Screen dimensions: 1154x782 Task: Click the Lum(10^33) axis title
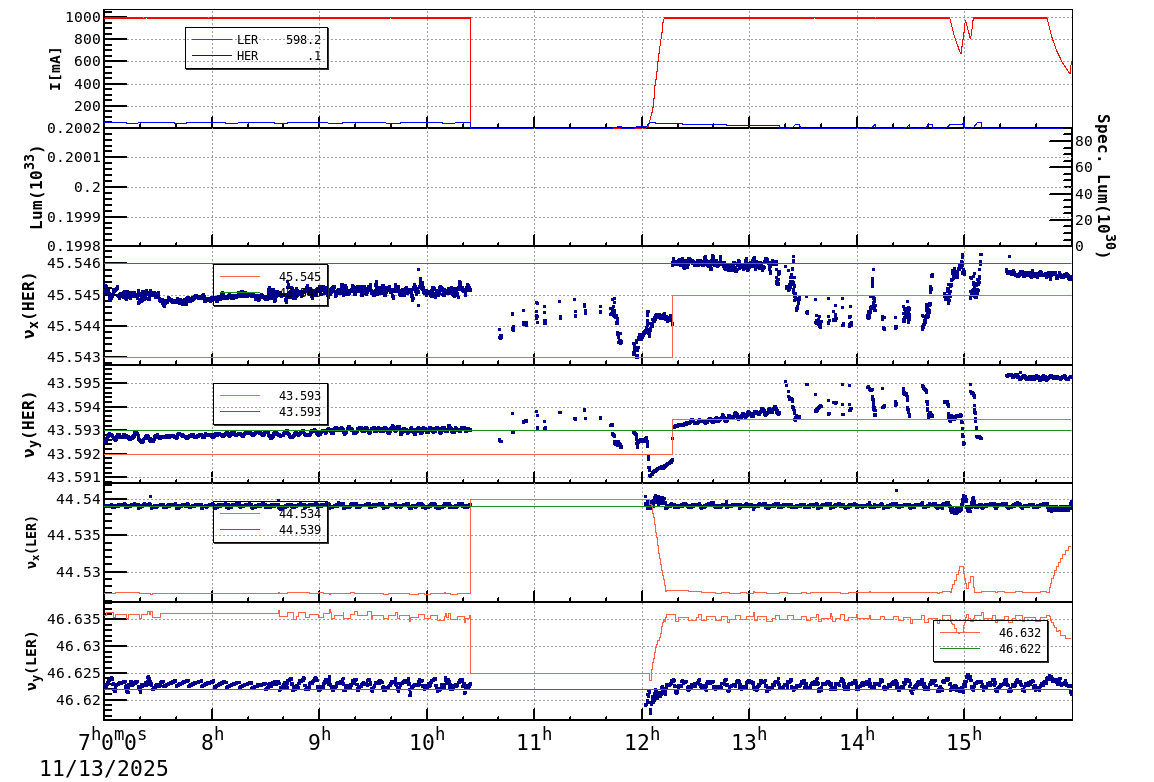pyautogui.click(x=37, y=187)
